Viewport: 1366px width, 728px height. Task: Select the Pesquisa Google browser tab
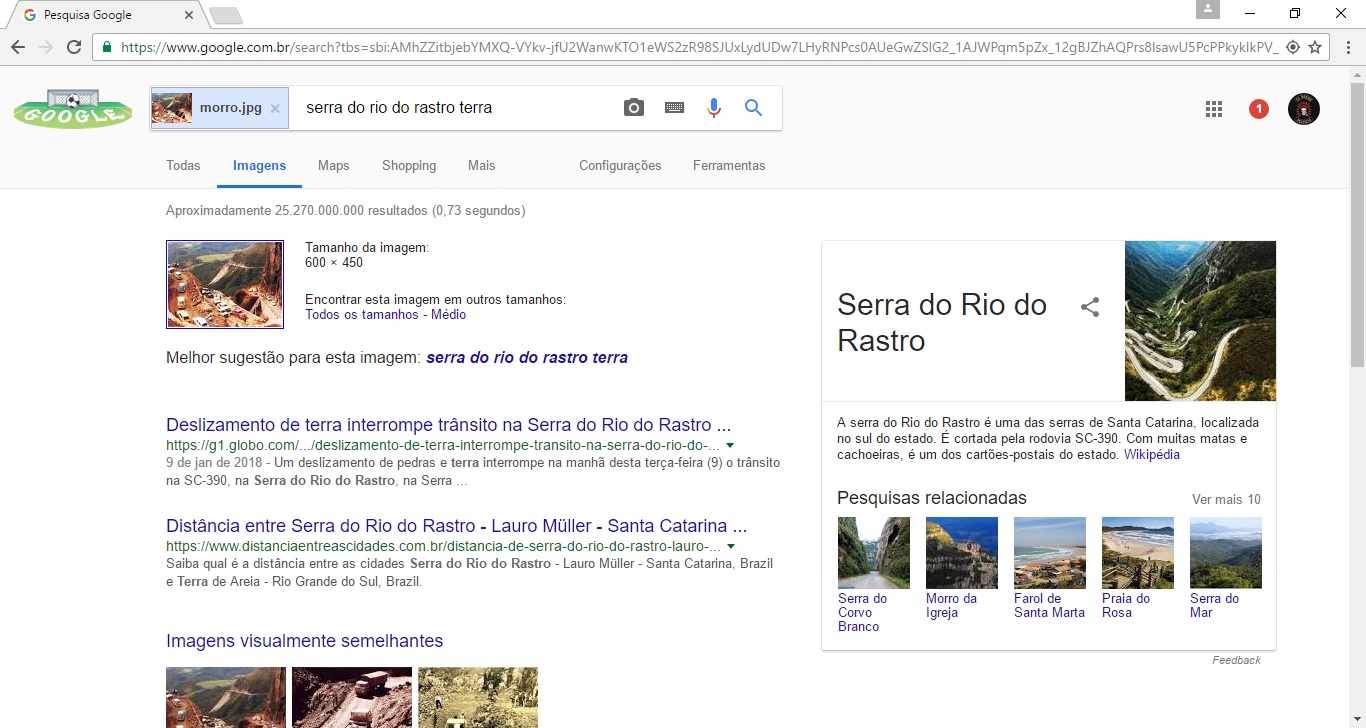coord(105,15)
